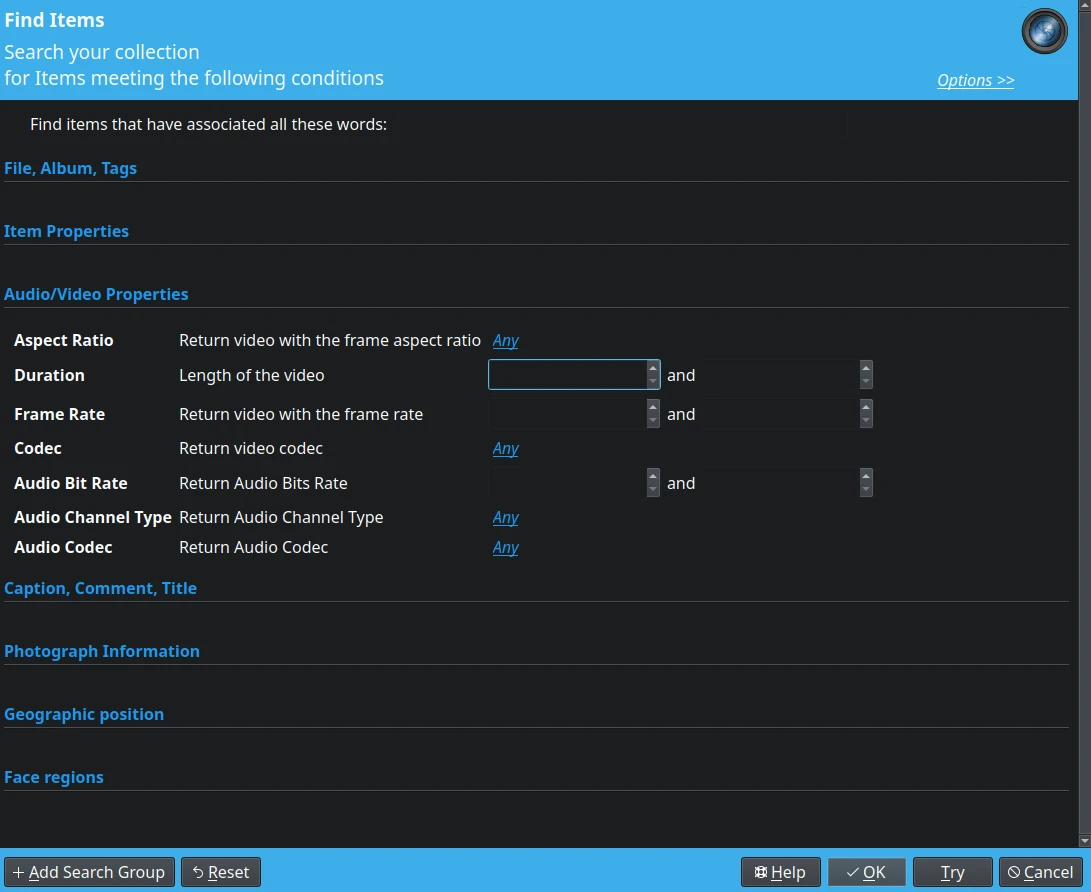The width and height of the screenshot is (1091, 892).
Task: Expand the File, Album, Tags section
Action: (x=70, y=168)
